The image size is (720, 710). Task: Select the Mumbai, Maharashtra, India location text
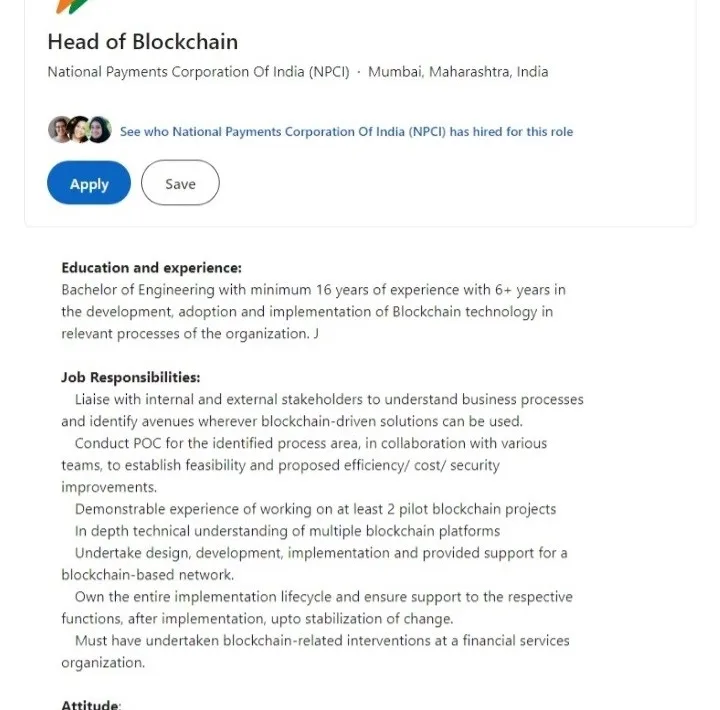pos(458,72)
